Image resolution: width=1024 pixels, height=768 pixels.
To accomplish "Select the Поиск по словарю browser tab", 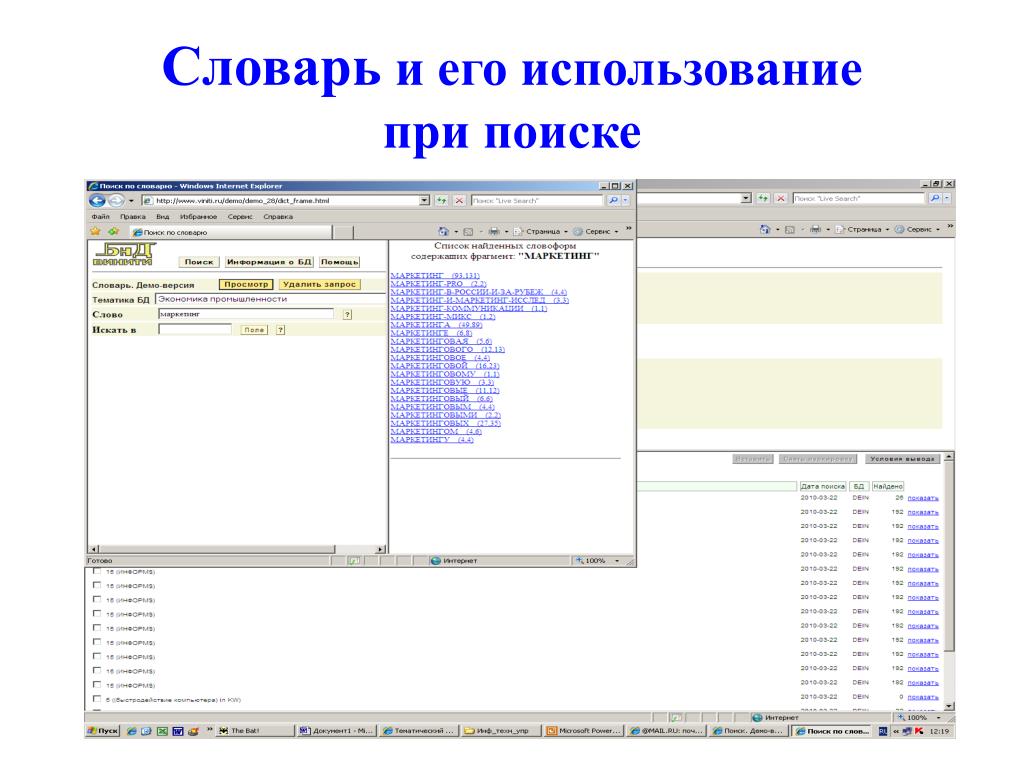I will pyautogui.click(x=231, y=232).
